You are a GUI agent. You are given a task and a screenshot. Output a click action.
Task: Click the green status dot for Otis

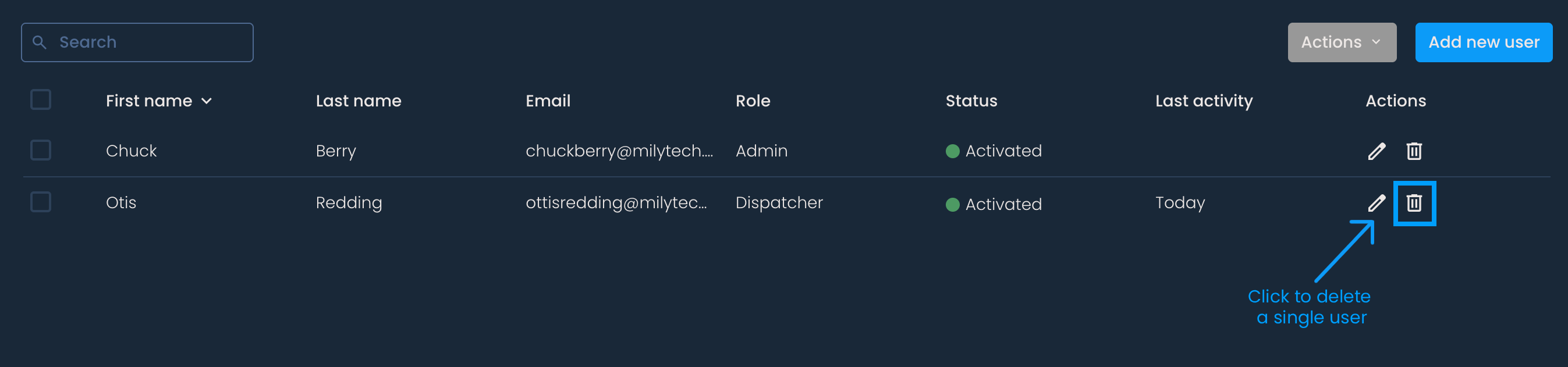click(953, 205)
